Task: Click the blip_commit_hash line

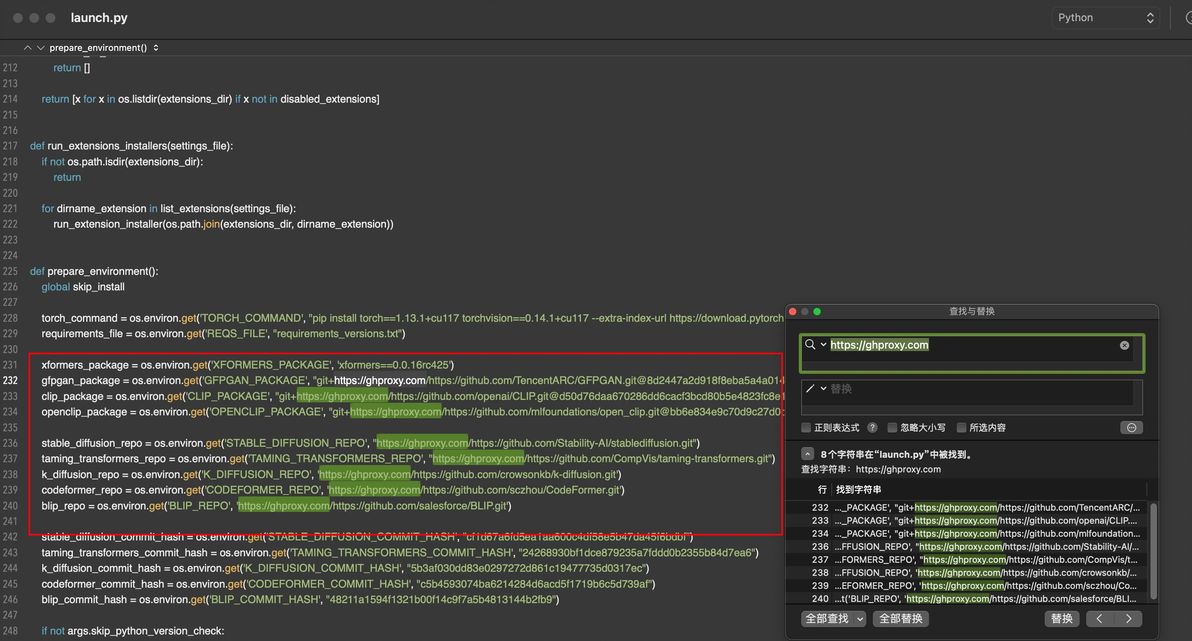Action: [300, 600]
